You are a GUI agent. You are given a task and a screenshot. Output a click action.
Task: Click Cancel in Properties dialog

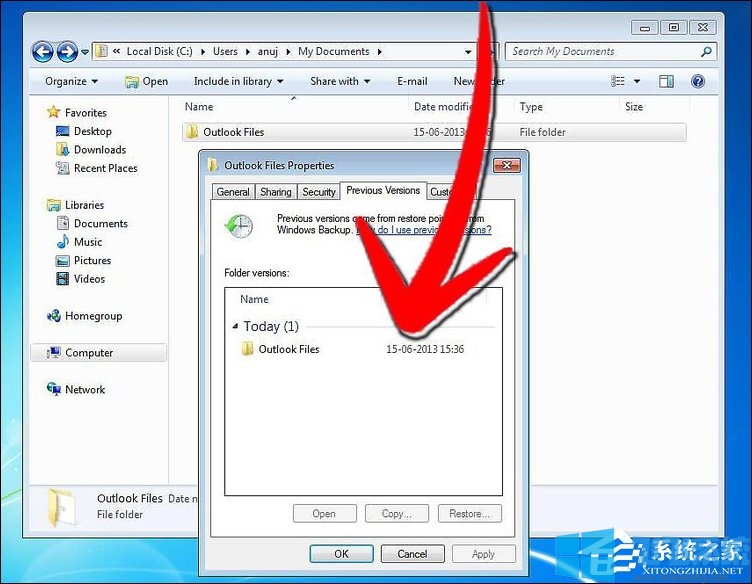pyautogui.click(x=412, y=554)
